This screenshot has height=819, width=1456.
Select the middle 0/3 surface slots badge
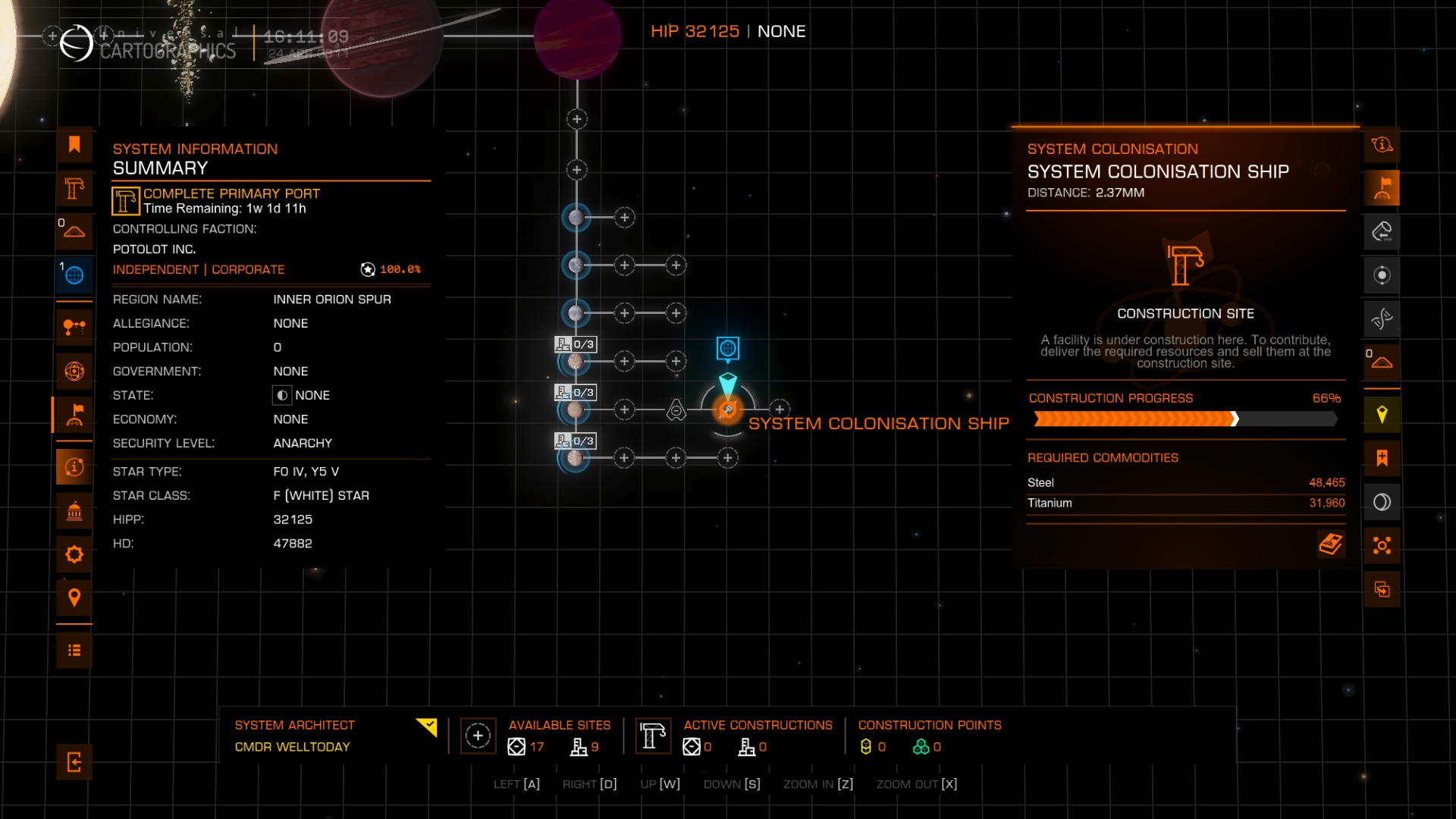[x=576, y=392]
